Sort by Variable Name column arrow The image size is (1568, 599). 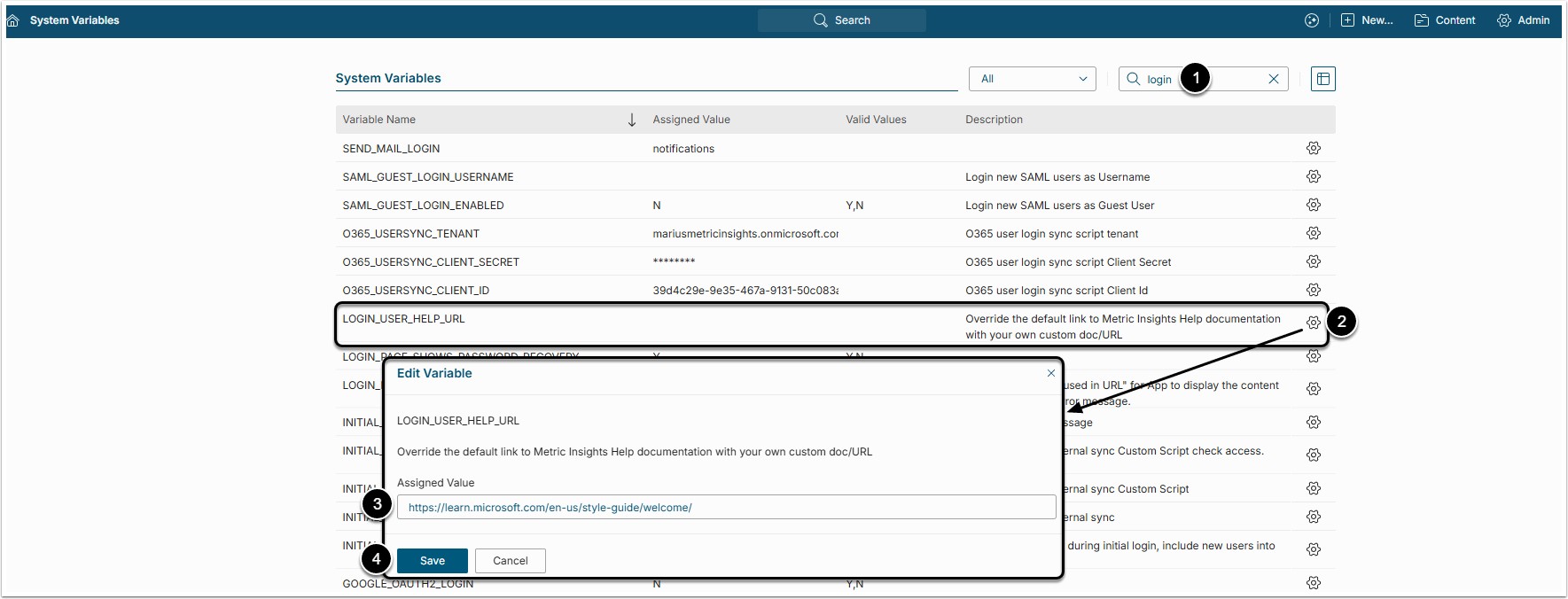(632, 120)
